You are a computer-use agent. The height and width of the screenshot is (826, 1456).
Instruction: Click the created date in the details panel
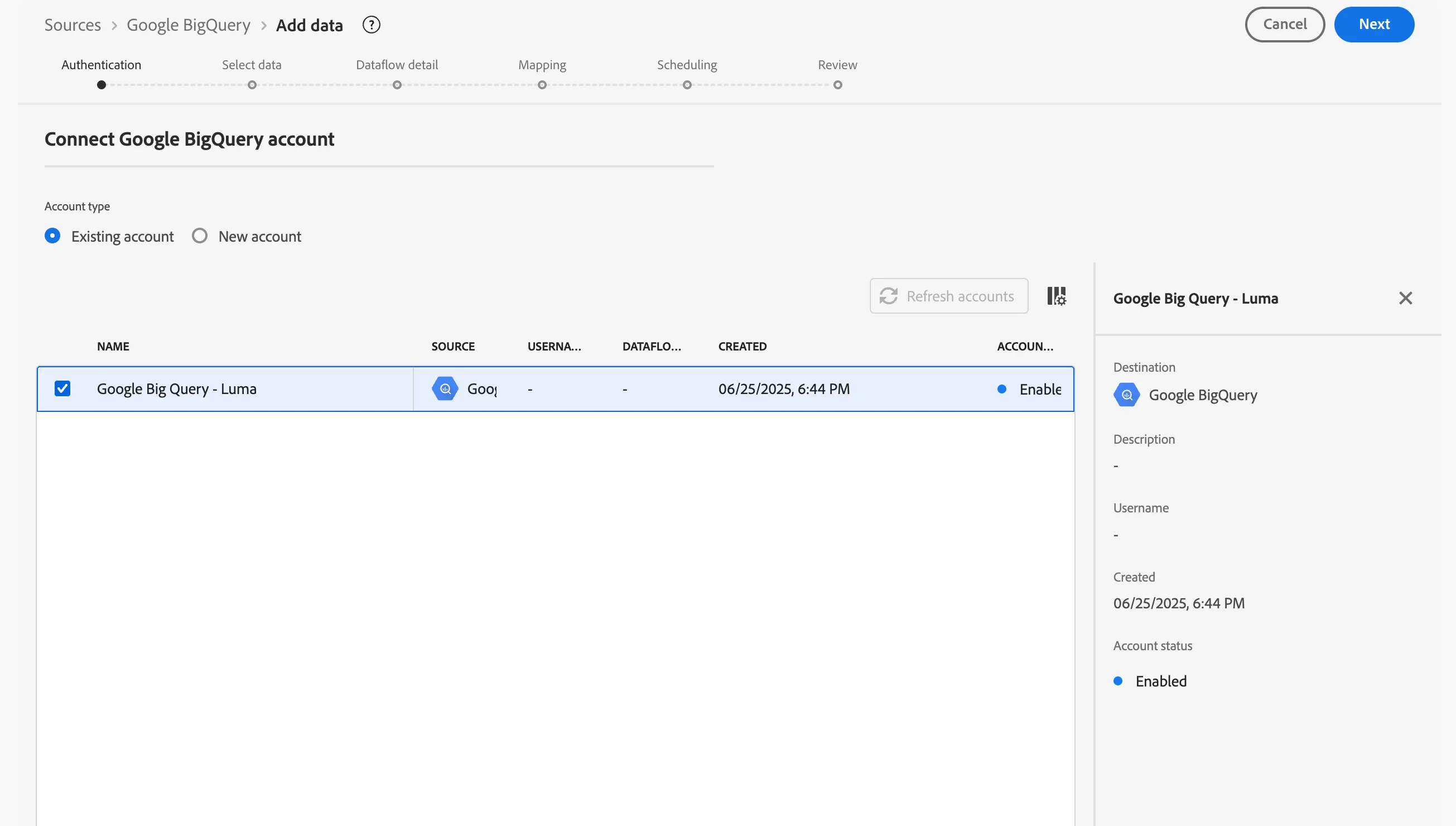[x=1179, y=603]
